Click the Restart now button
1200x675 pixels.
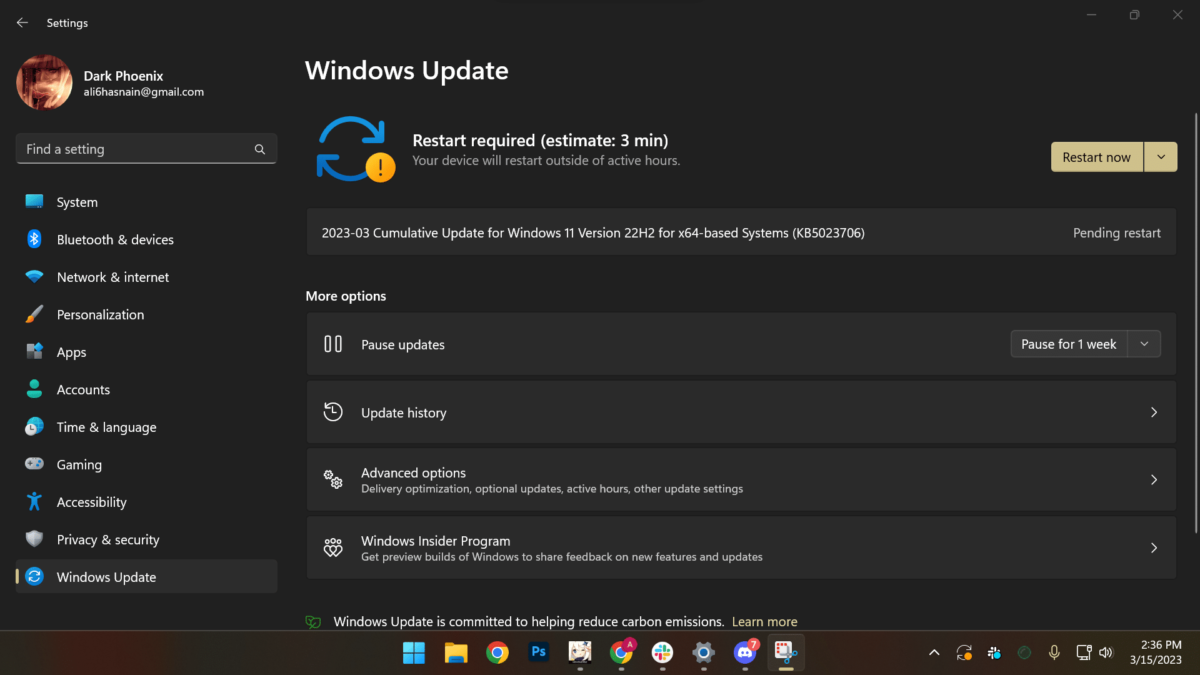(1096, 157)
